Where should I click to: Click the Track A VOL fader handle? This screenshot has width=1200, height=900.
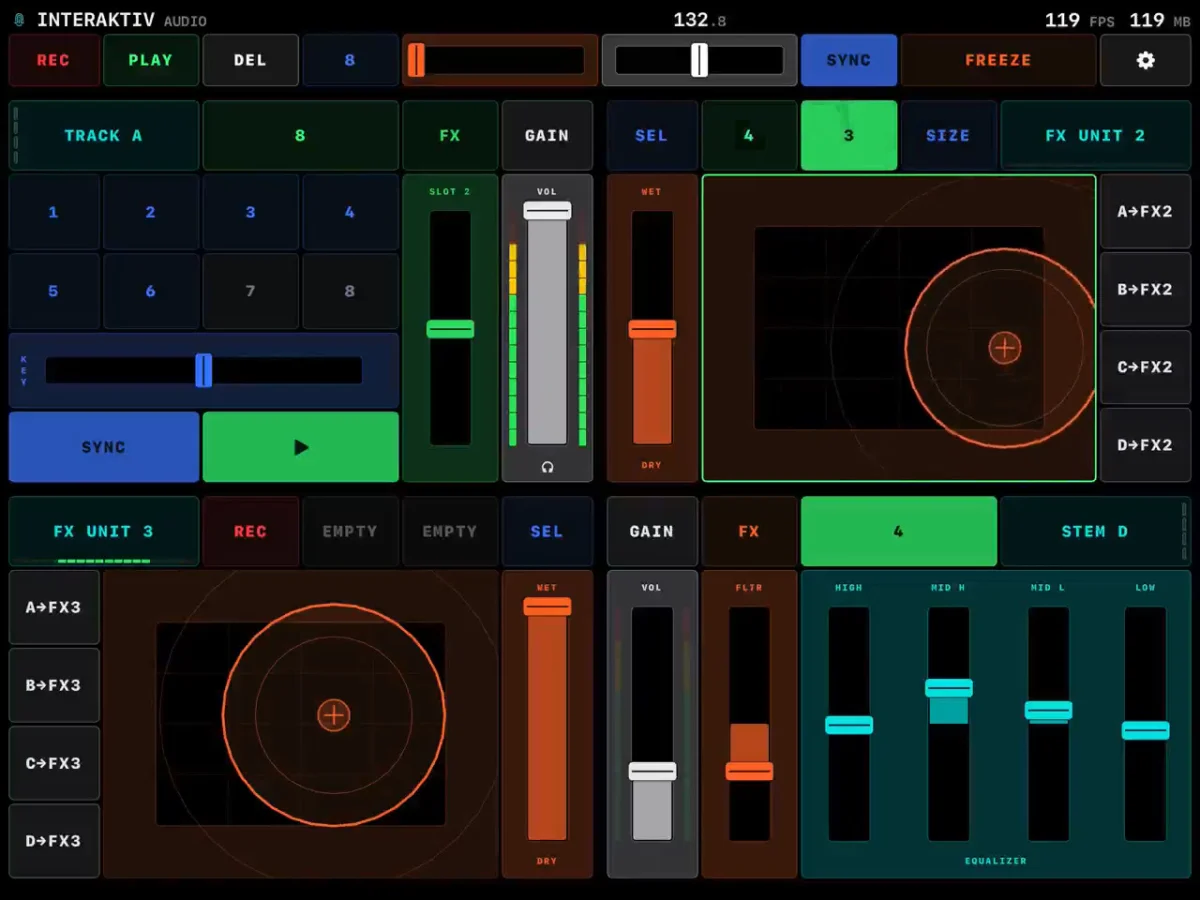point(547,210)
